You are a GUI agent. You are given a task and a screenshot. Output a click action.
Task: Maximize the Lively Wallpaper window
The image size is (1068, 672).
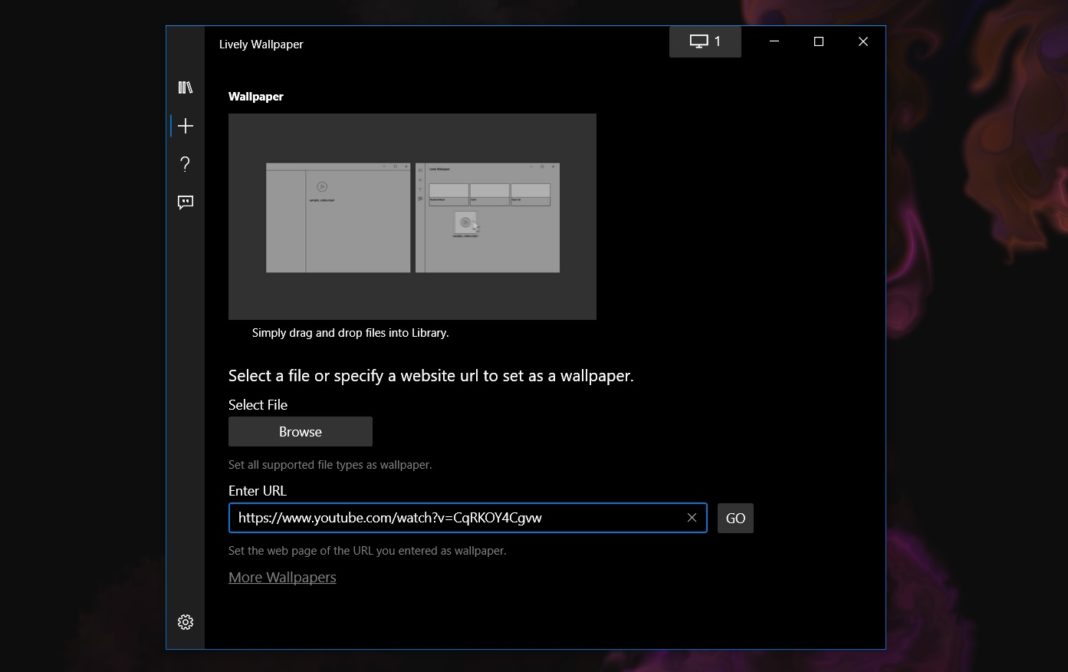tap(819, 41)
